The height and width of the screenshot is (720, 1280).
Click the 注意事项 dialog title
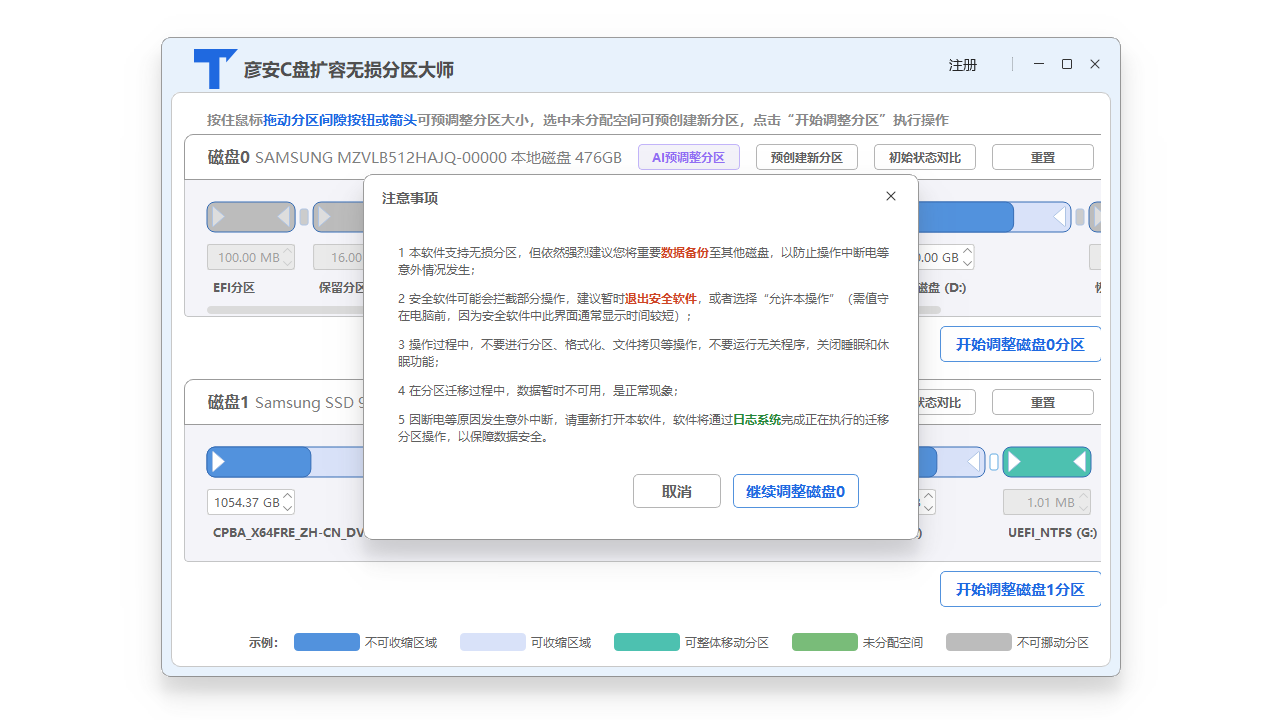pyautogui.click(x=410, y=198)
